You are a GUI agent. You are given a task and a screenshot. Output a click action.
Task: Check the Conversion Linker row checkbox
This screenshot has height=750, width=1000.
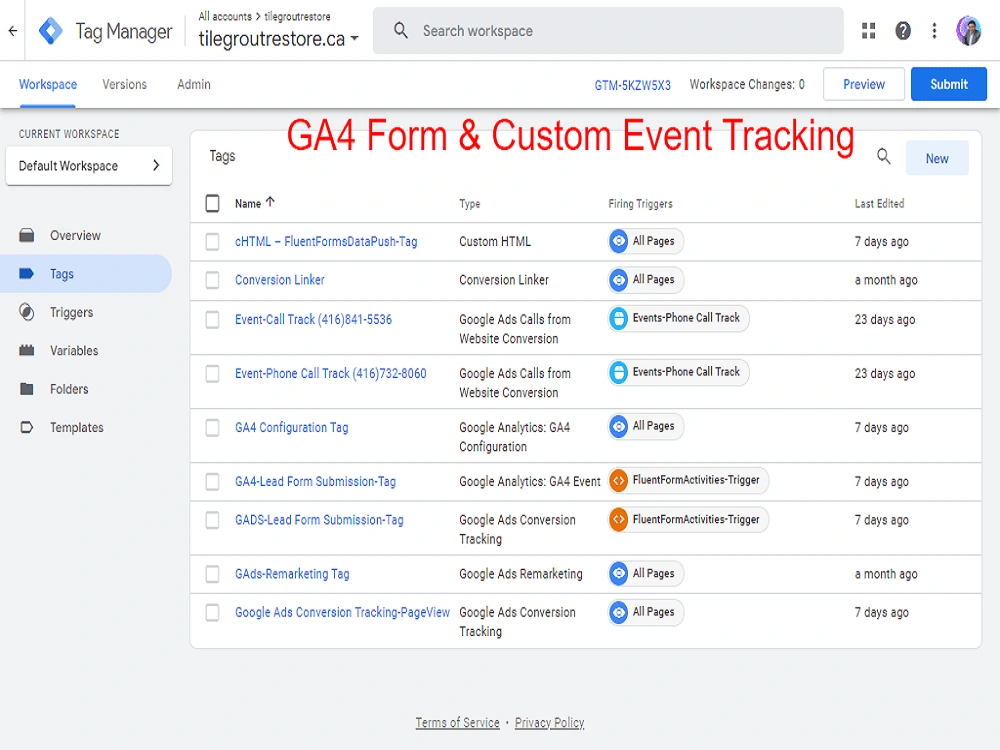coord(212,280)
